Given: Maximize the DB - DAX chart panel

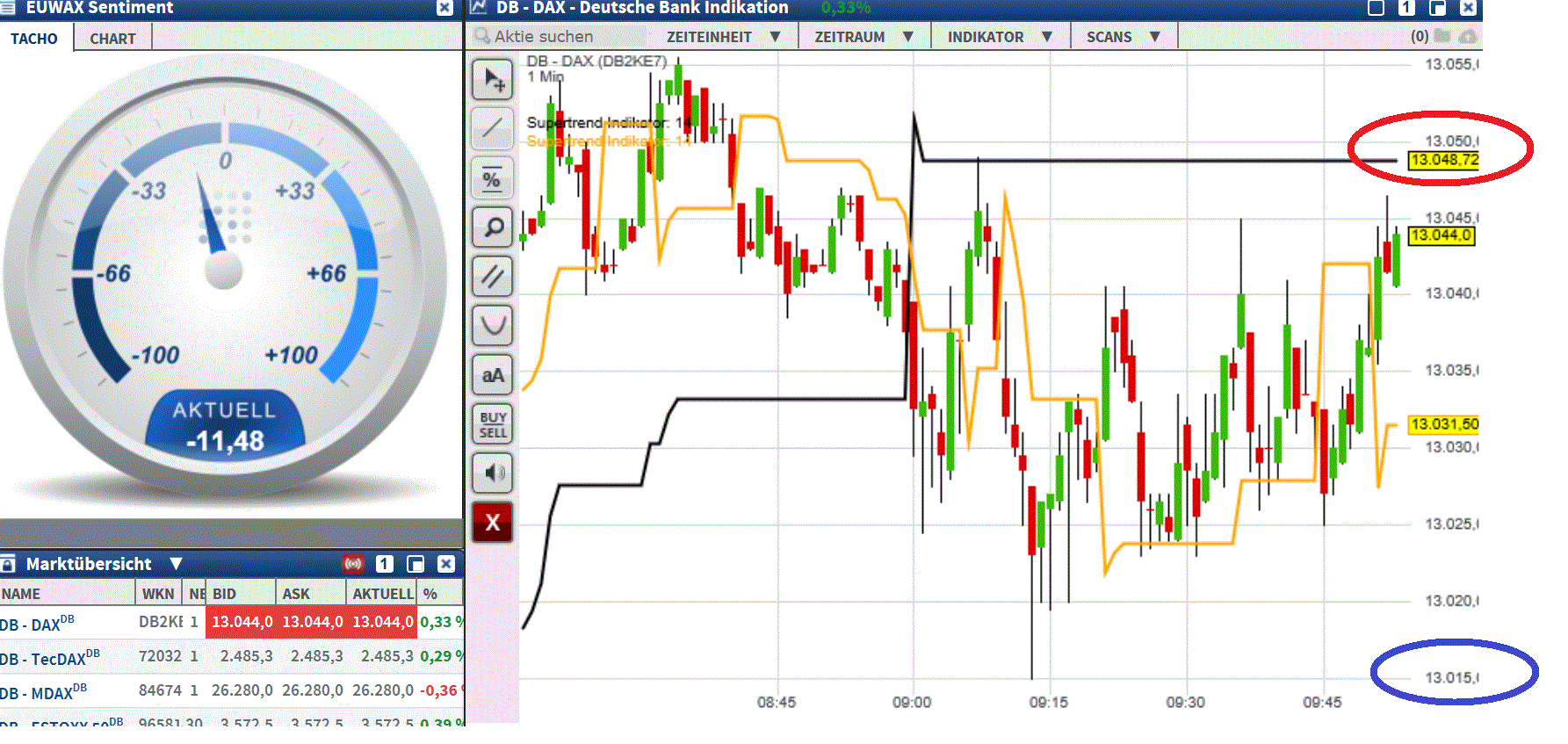Looking at the screenshot, I should point(1377,8).
